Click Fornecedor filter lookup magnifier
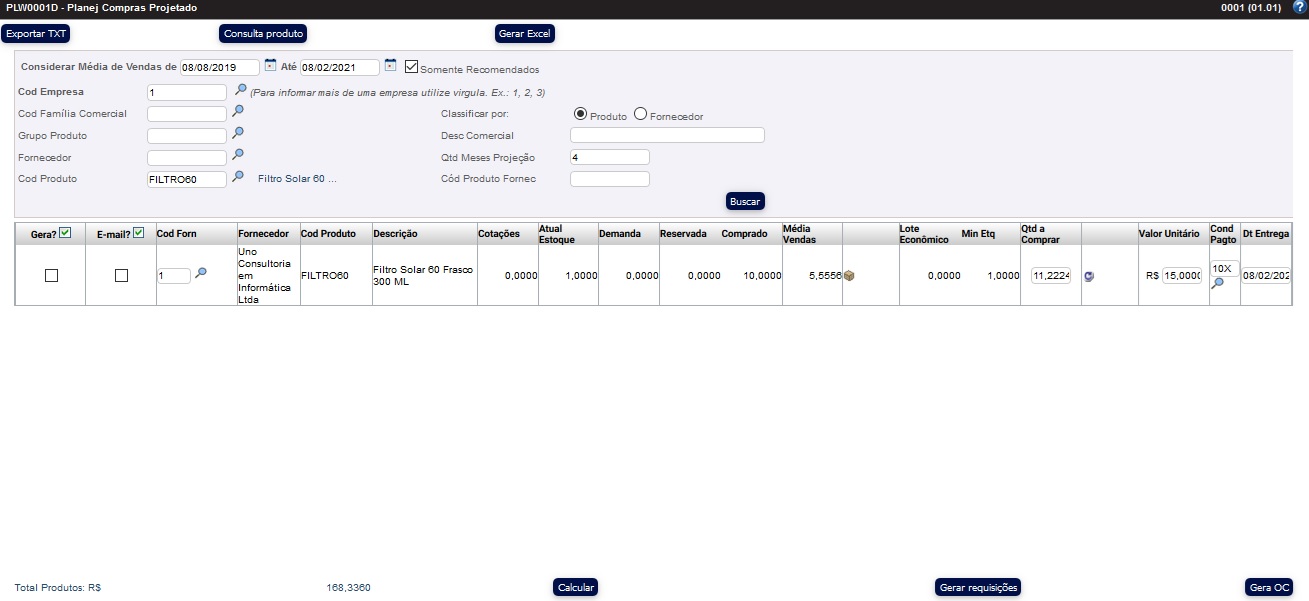The height and width of the screenshot is (601, 1309). click(238, 155)
